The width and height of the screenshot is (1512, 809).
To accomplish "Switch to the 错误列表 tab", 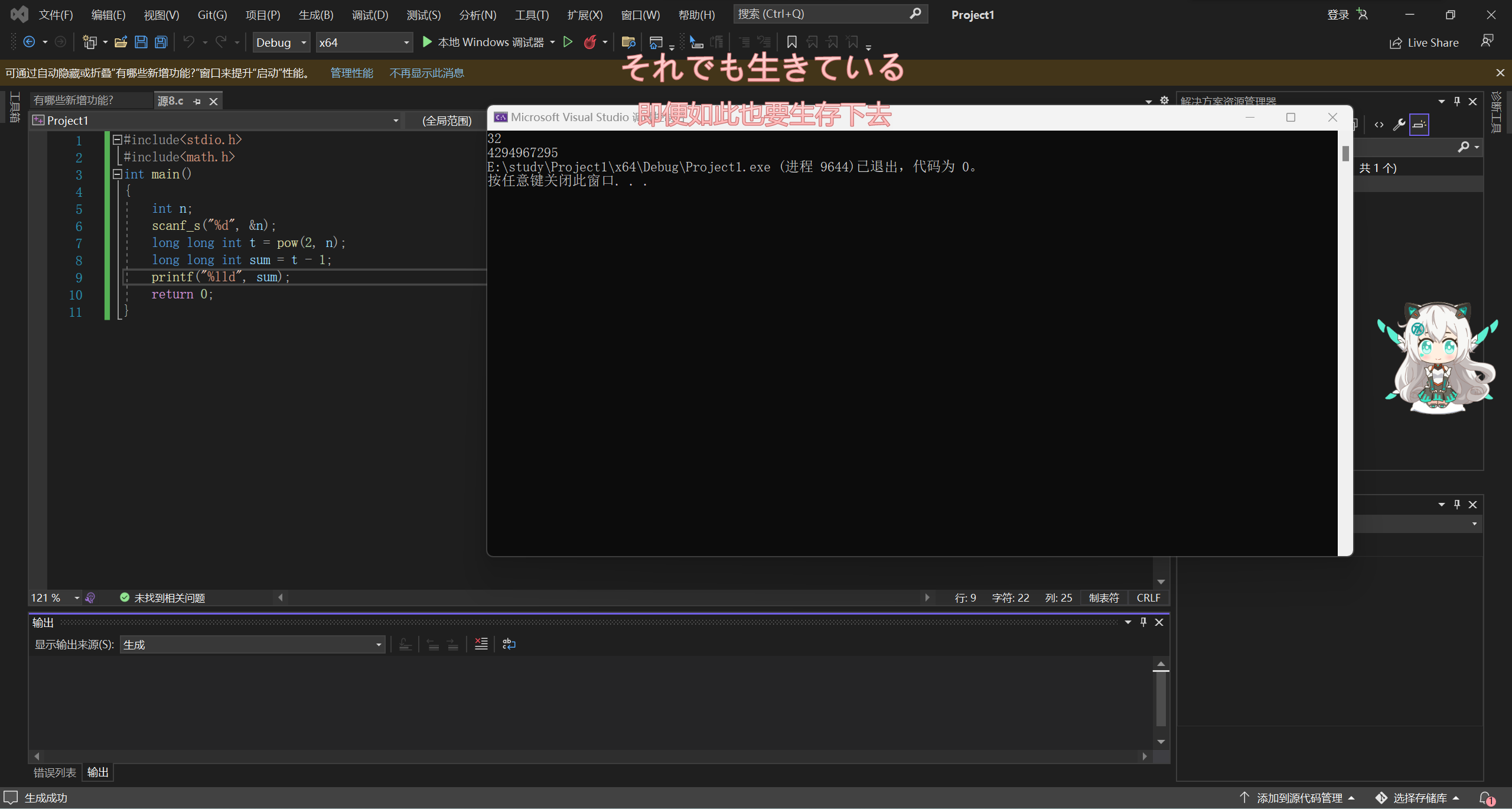I will [x=54, y=772].
